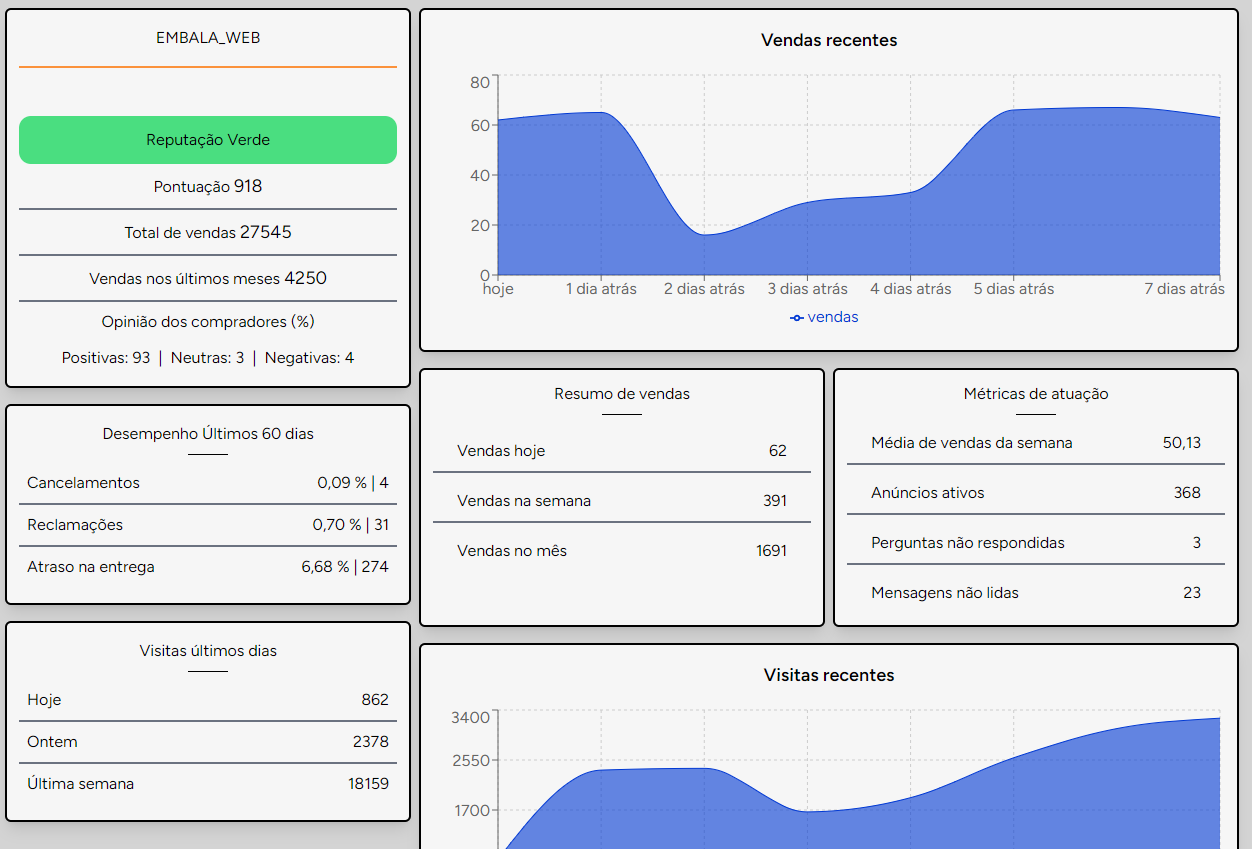Click the Visitas recentes chart title

pyautogui.click(x=829, y=675)
